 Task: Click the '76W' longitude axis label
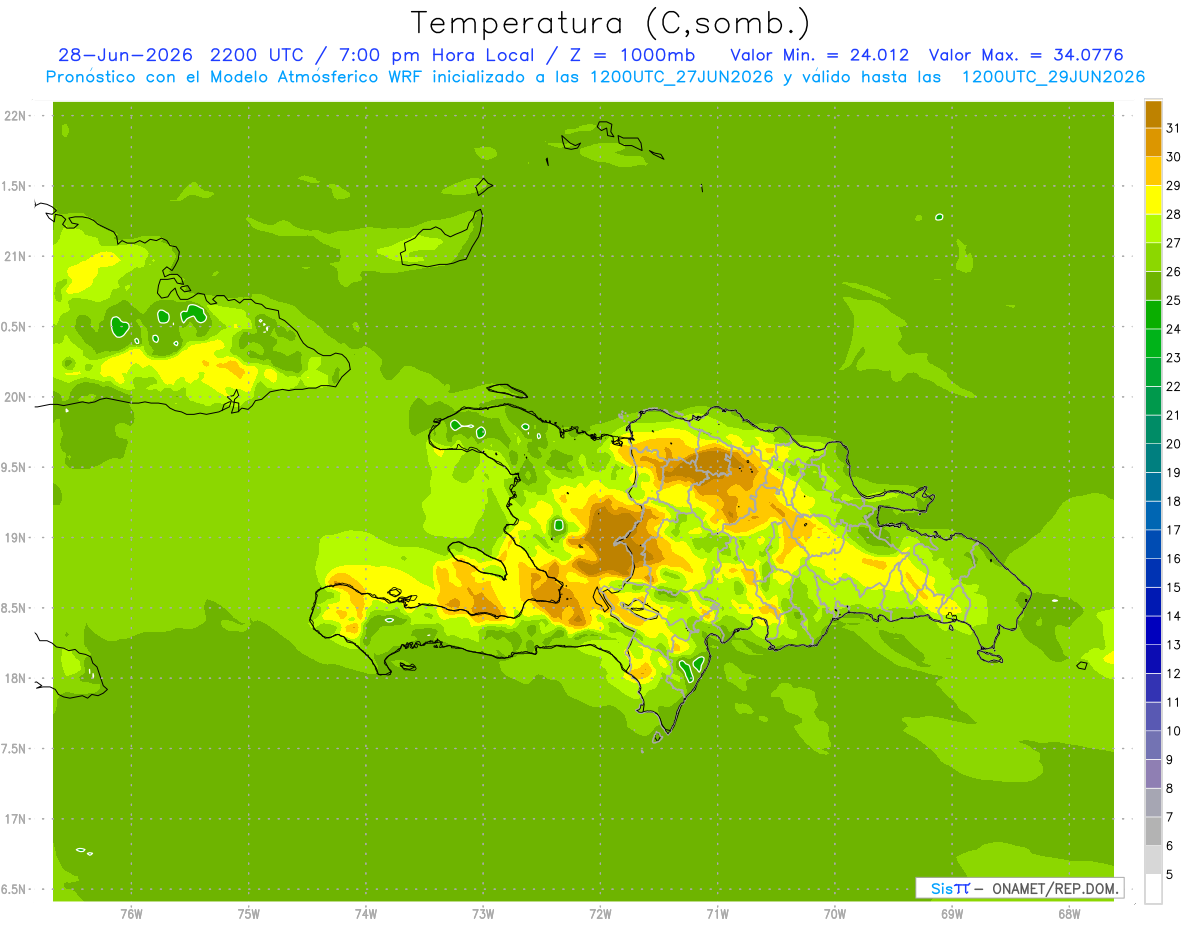[131, 914]
